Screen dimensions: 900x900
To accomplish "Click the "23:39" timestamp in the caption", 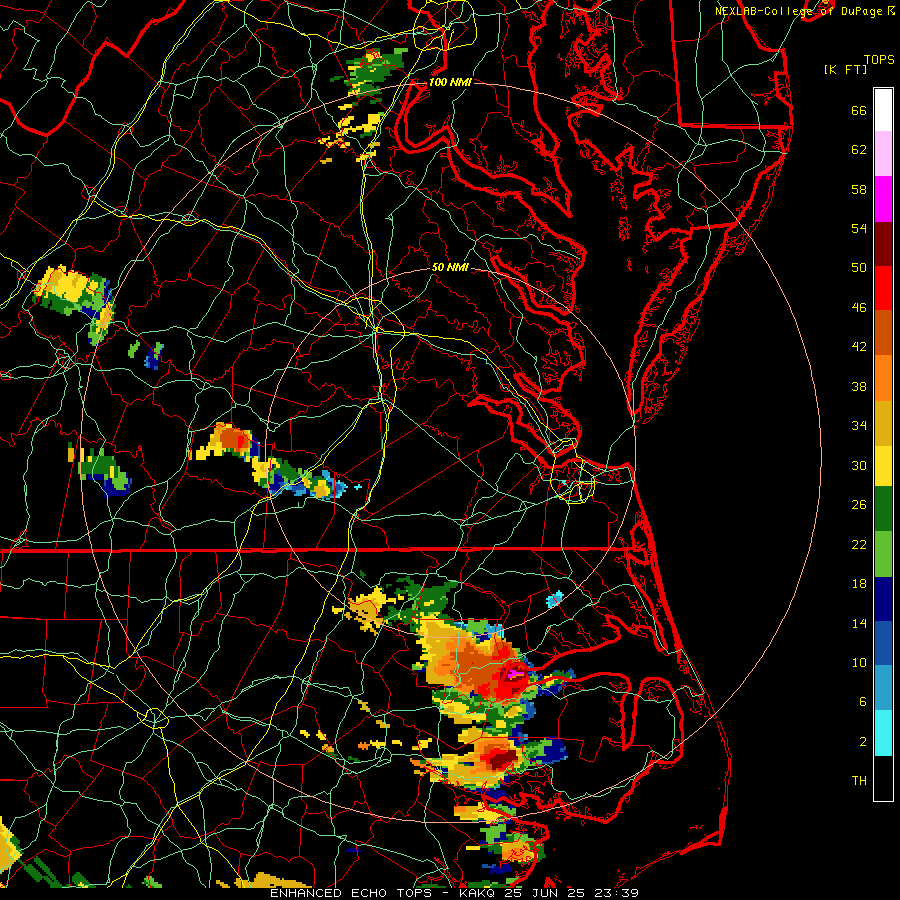I will pyautogui.click(x=616, y=893).
